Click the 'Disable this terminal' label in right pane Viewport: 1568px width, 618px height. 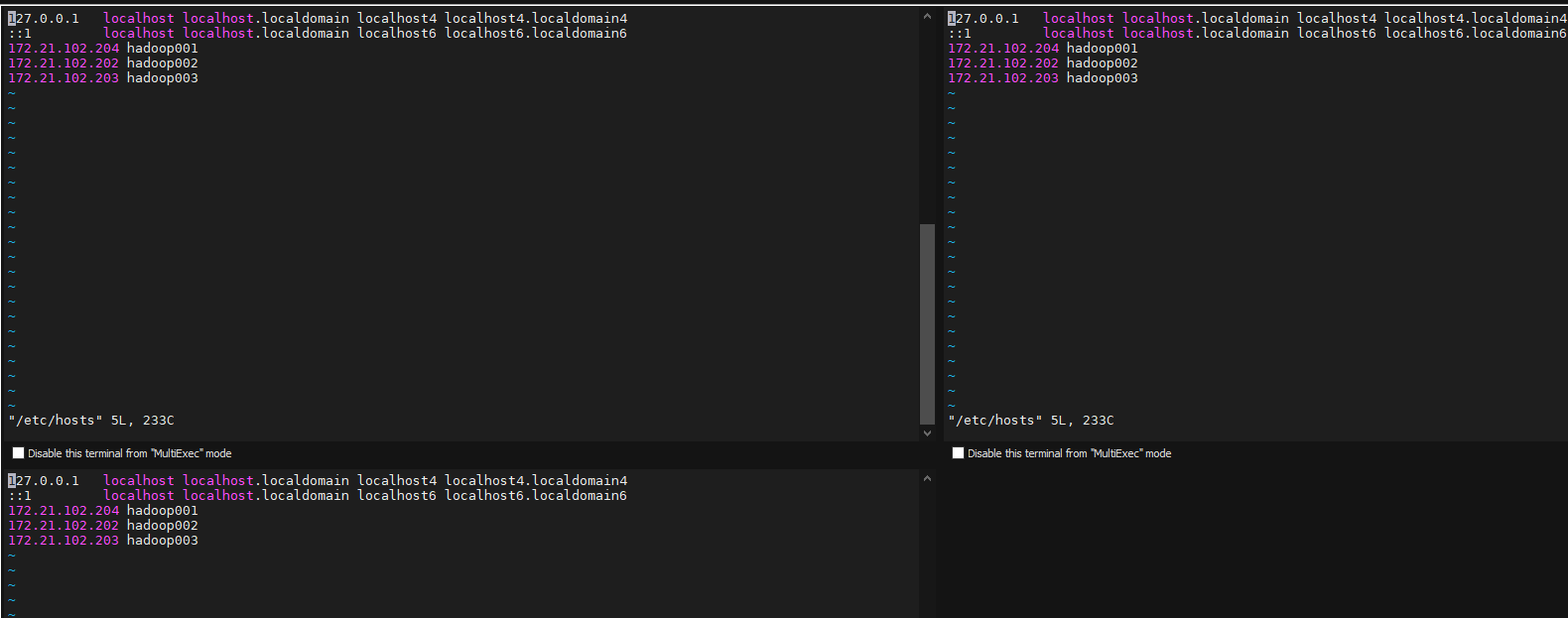(x=1069, y=453)
